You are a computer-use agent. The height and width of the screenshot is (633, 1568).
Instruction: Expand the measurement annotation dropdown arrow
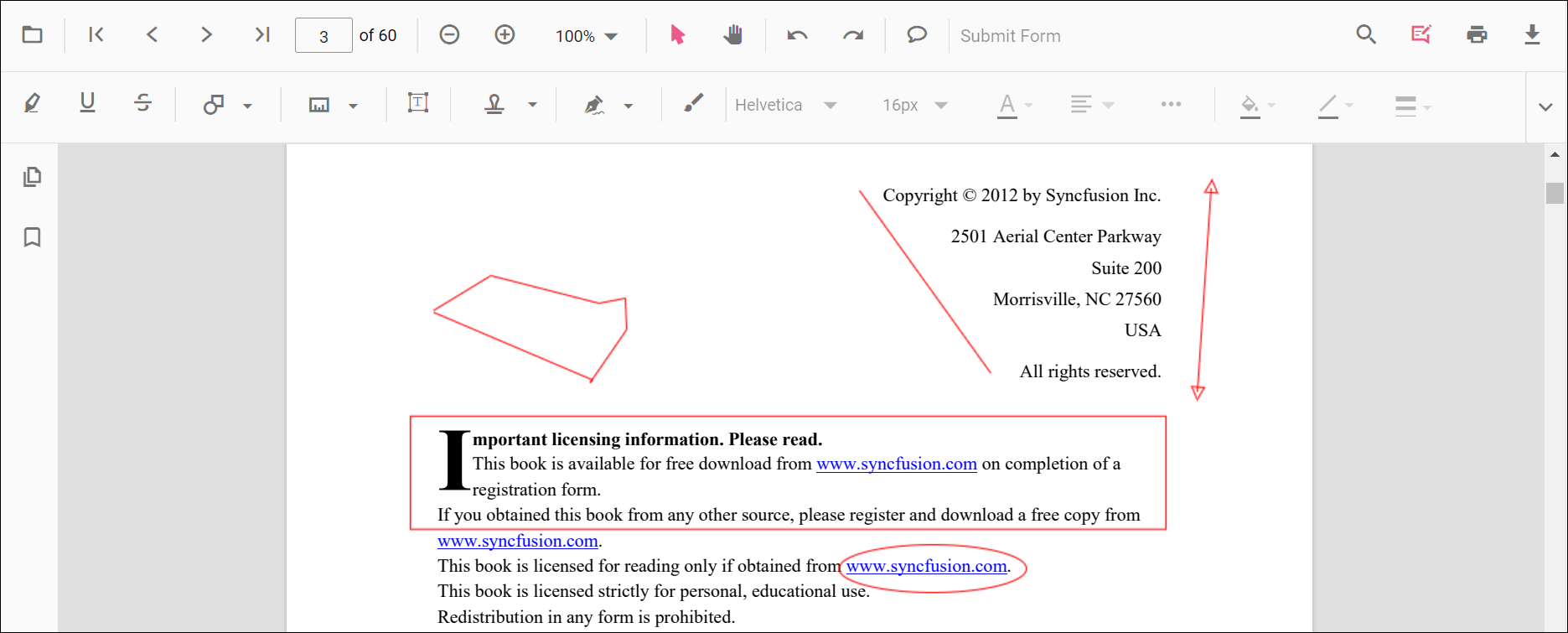pos(353,106)
